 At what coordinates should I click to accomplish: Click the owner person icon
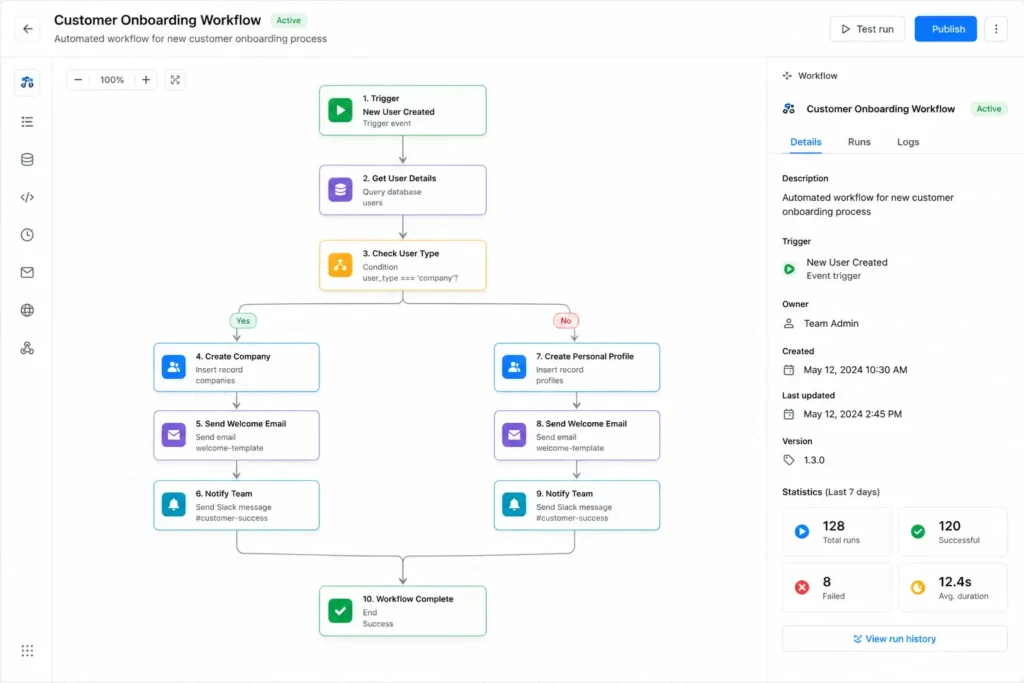(789, 323)
